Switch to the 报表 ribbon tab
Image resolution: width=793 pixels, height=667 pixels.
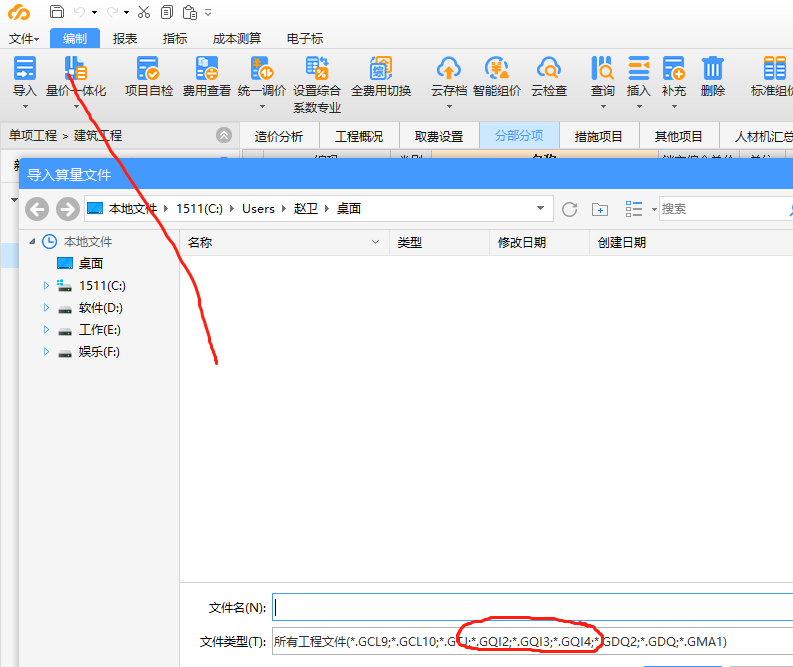click(125, 38)
